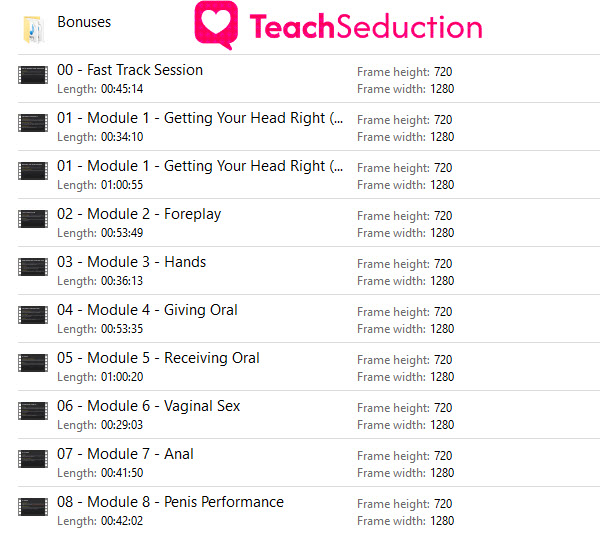Click Frame width 1280 of Fast Track

(406, 89)
